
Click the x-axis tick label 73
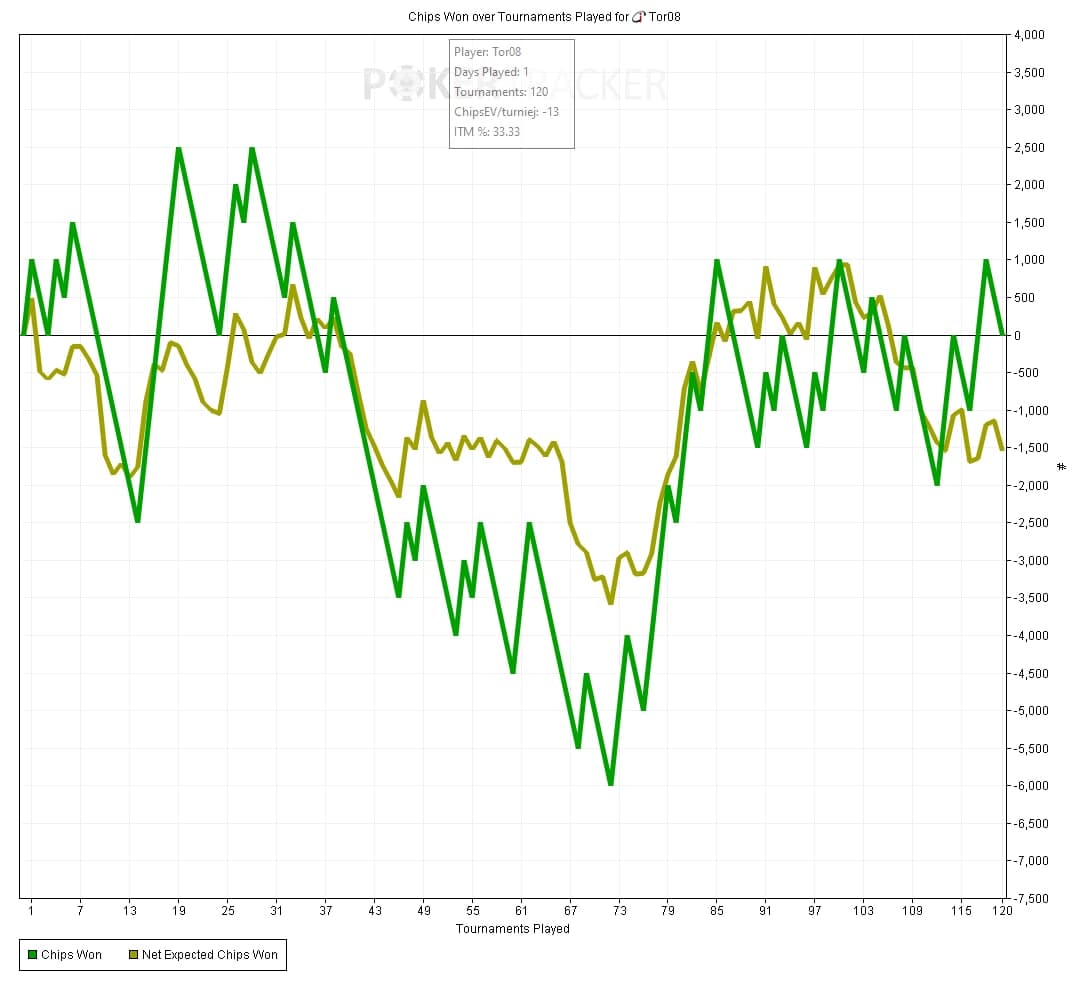620,911
